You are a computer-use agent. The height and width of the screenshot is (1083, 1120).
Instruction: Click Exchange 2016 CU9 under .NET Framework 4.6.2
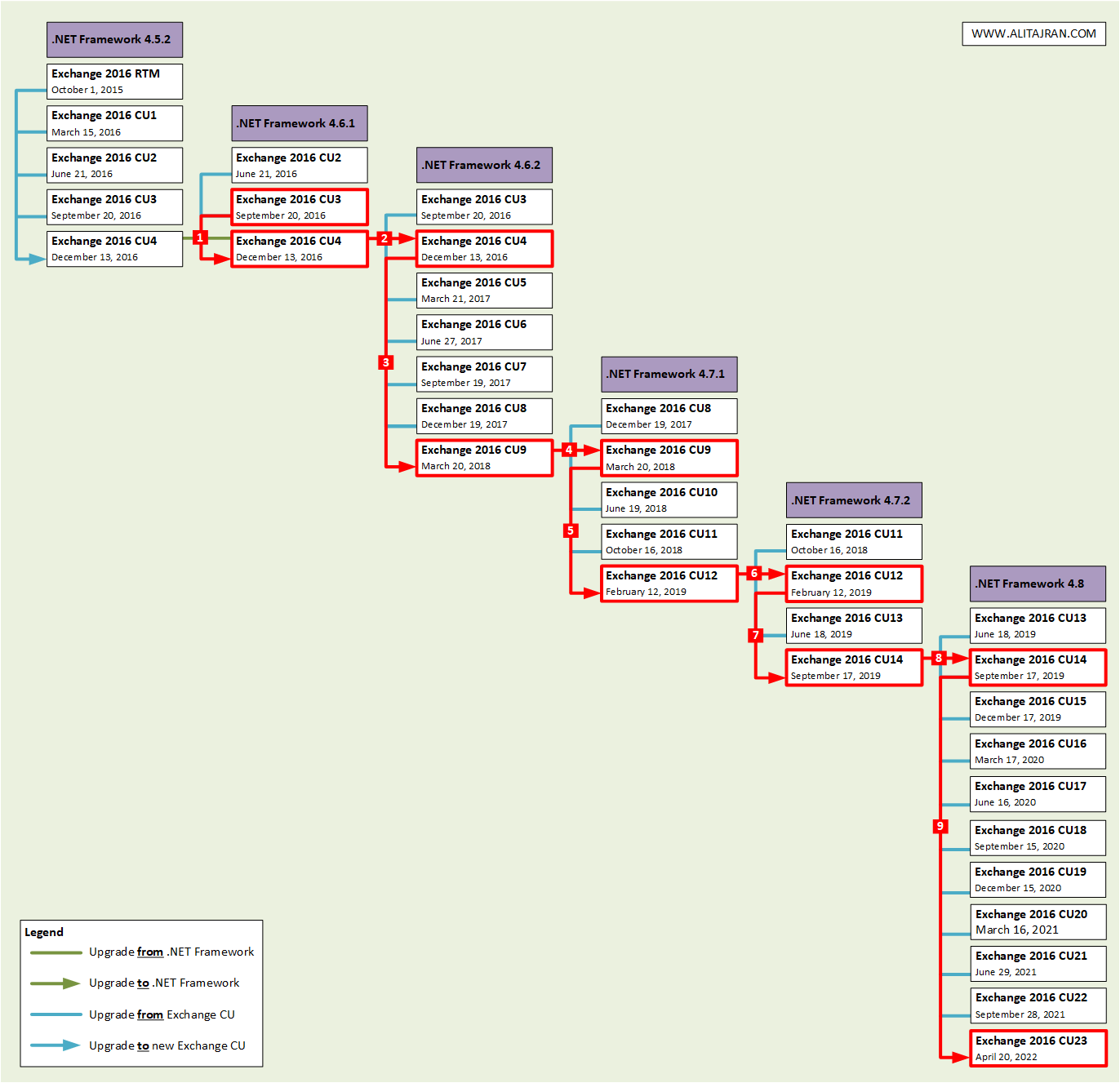tap(484, 458)
